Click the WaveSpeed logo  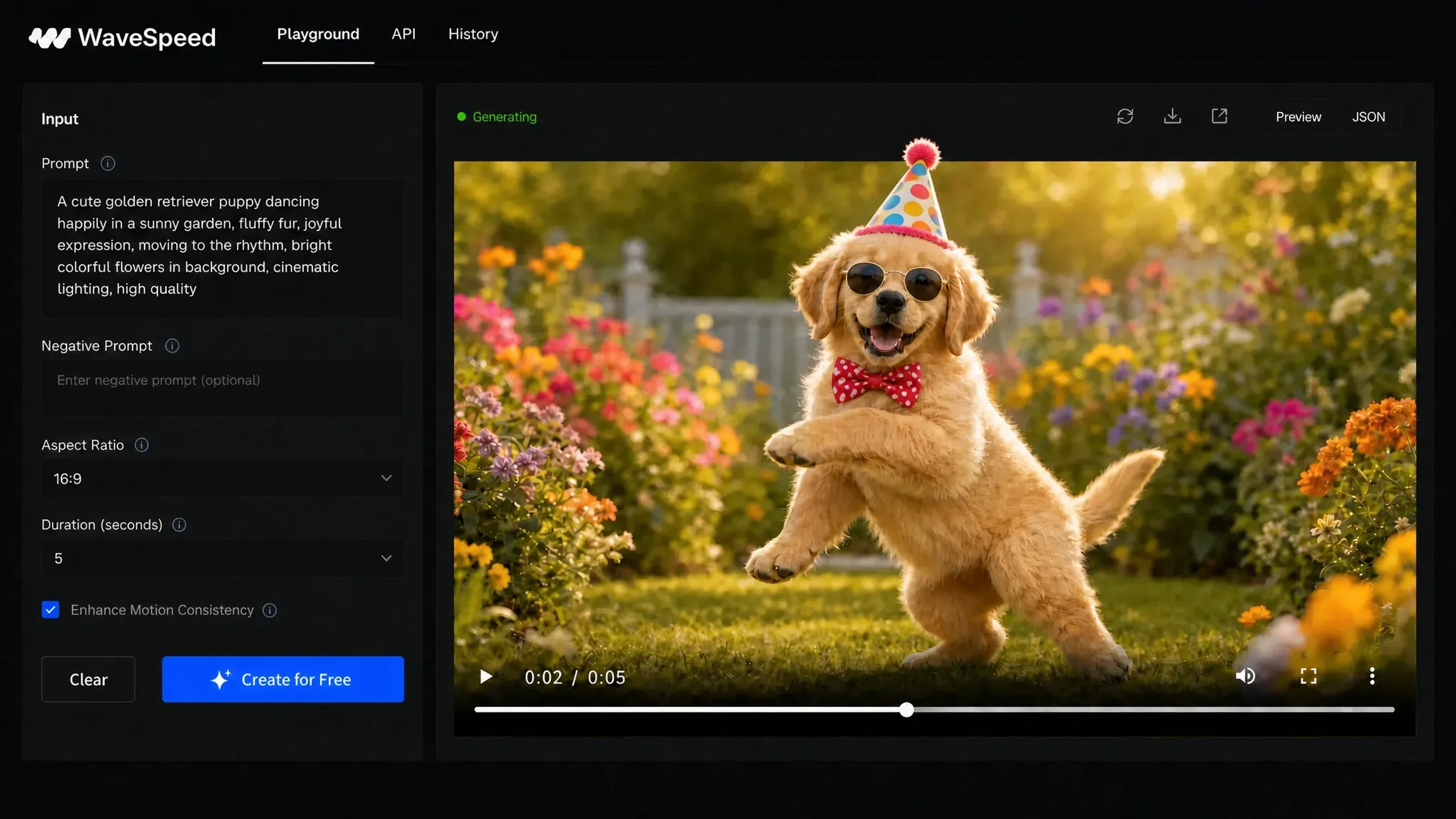click(122, 38)
